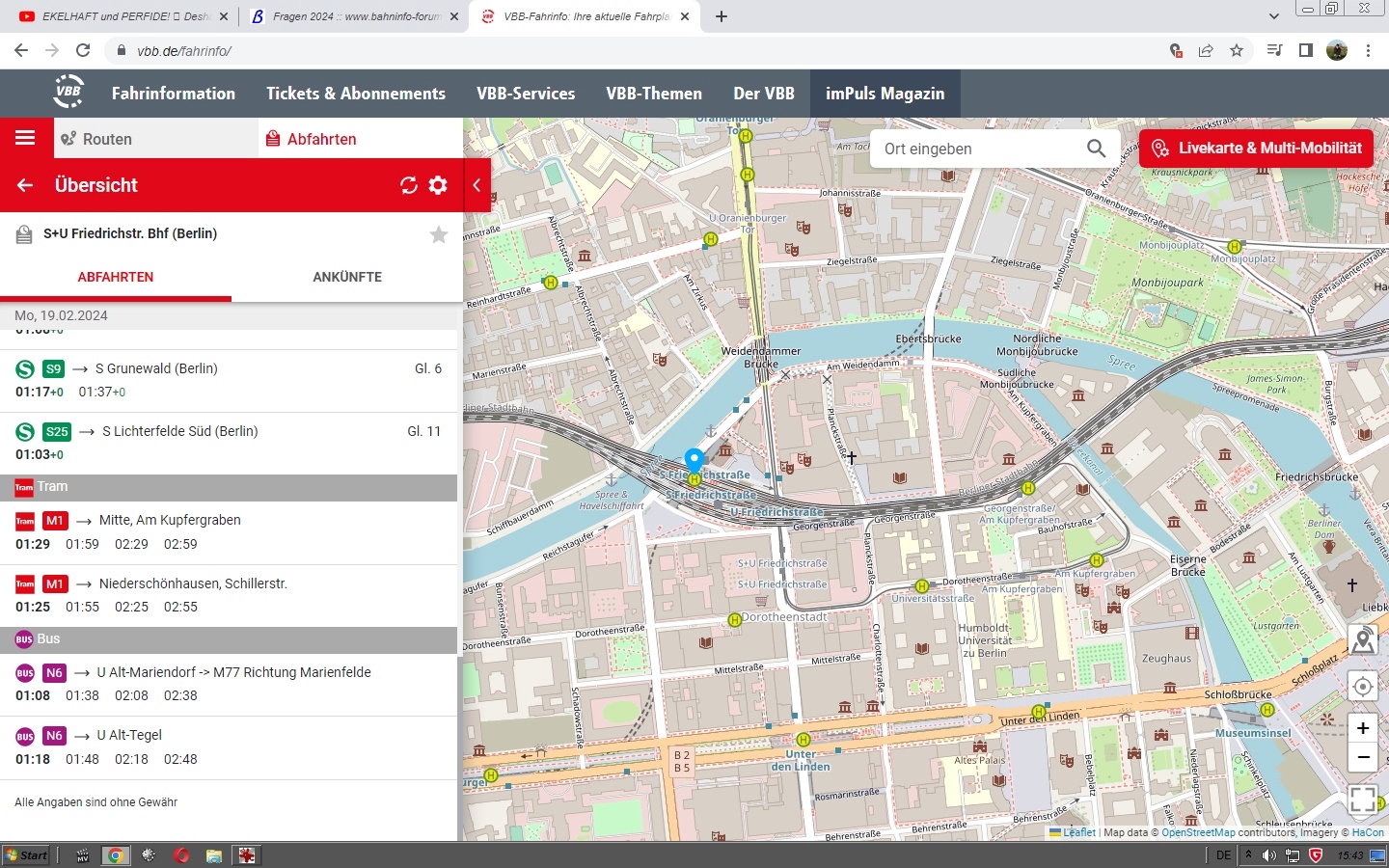
Task: Click M1 badge toward Mitte, Am Kupfergraben
Action: pos(55,520)
